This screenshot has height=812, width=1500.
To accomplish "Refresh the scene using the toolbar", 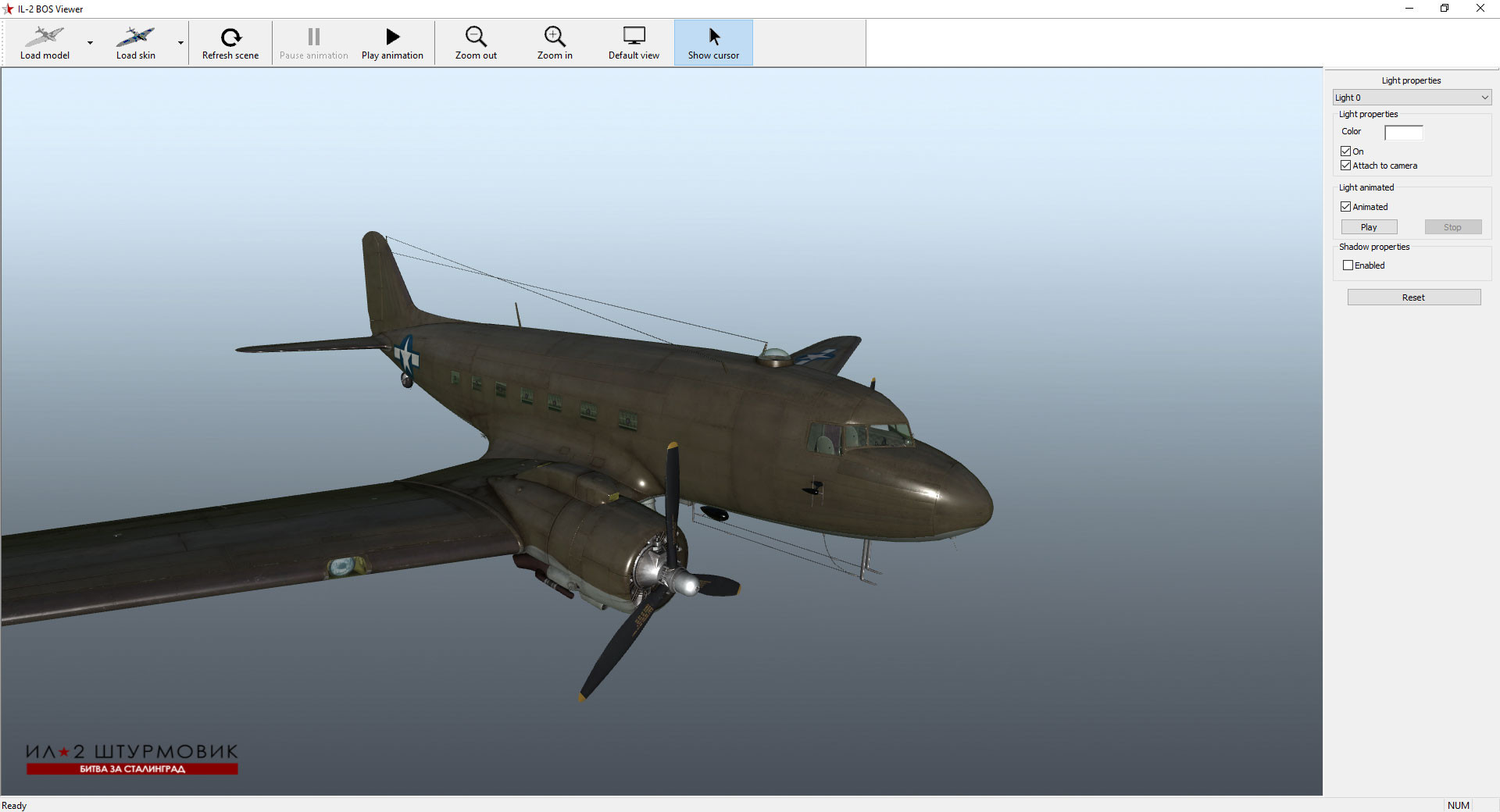I will click(230, 43).
